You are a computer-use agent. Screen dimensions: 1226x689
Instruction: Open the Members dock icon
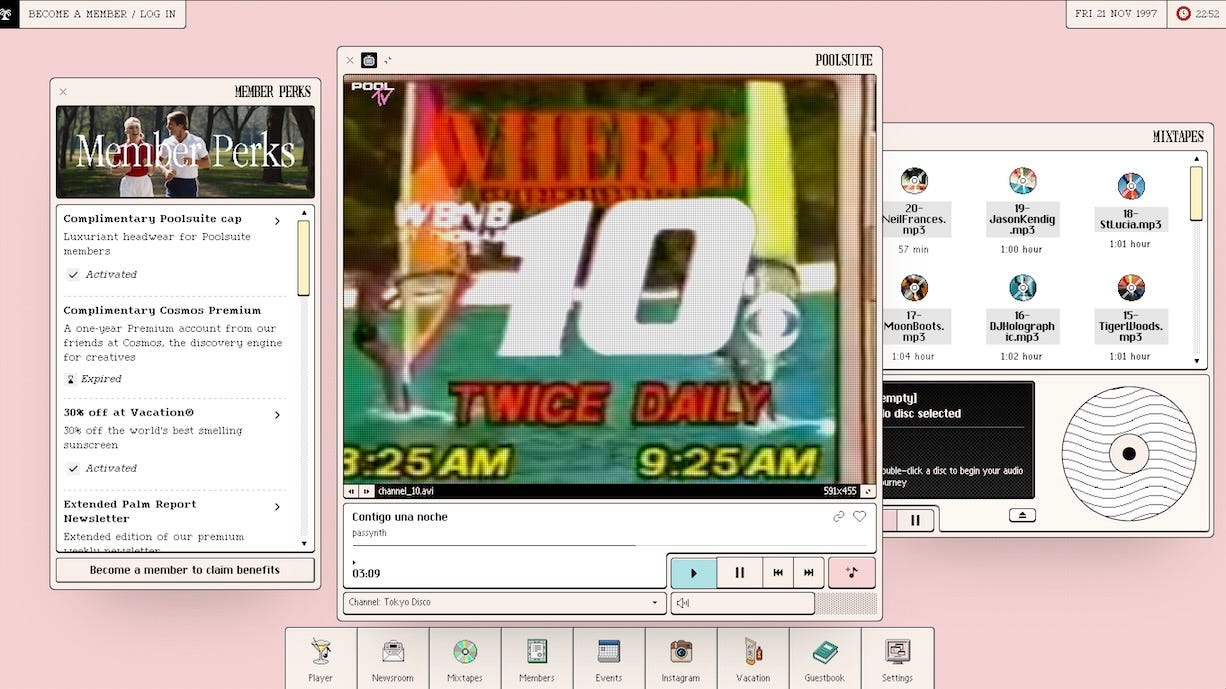537,658
